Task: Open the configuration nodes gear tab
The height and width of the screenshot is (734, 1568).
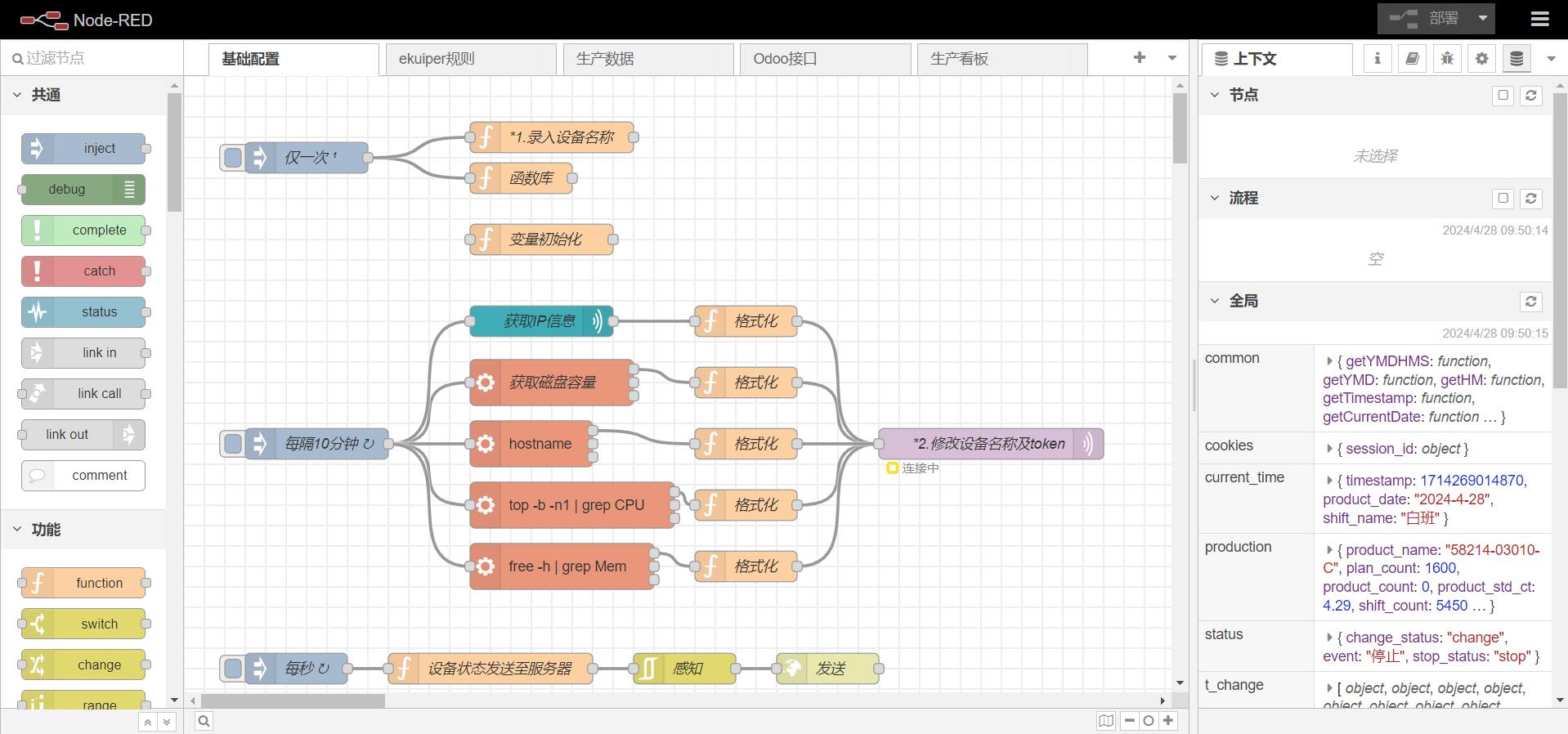Action: (1481, 59)
